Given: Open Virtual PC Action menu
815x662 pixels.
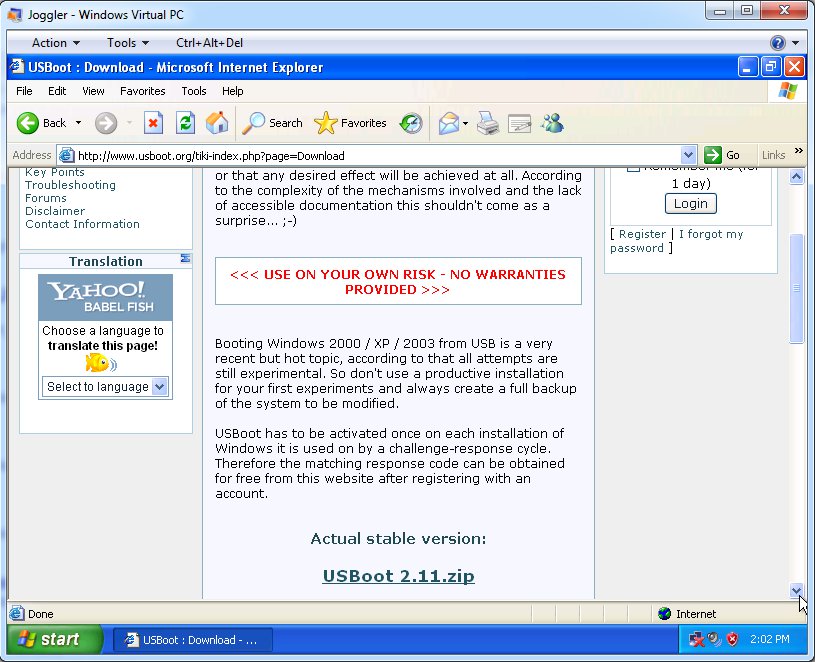Looking at the screenshot, I should pos(56,43).
